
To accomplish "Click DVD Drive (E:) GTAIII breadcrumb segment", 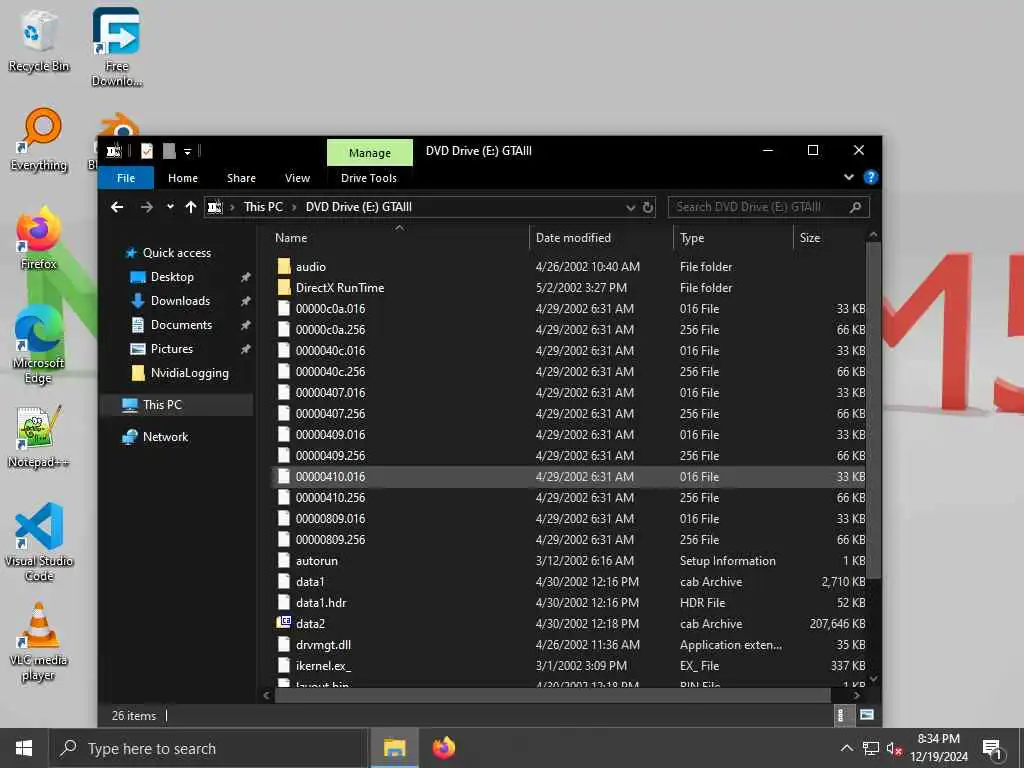I will 359,207.
